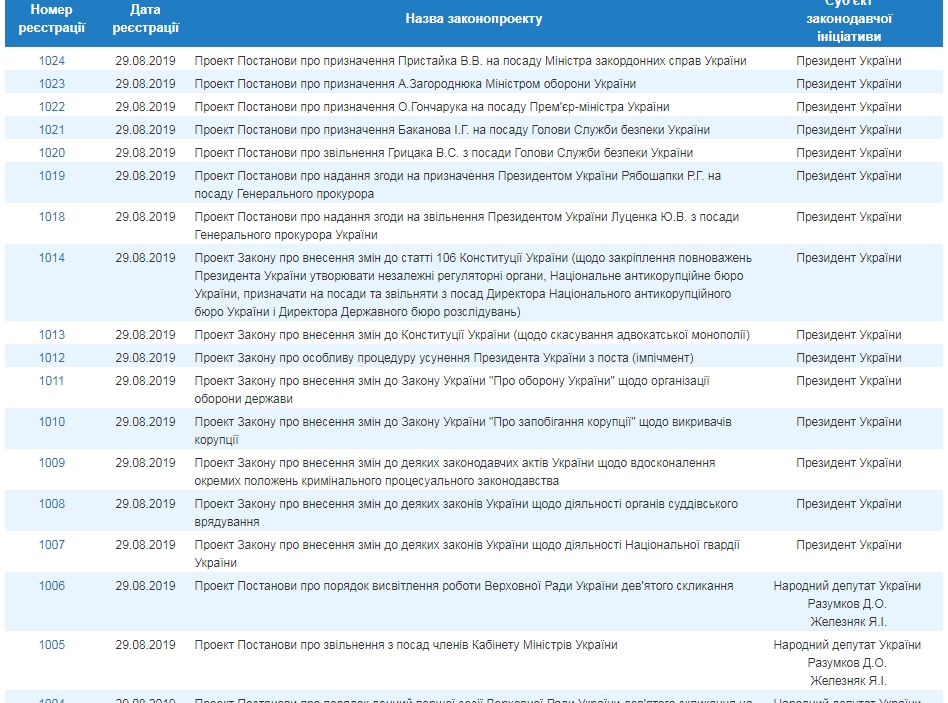
Task: Select bill 1011 link
Action: click(52, 381)
